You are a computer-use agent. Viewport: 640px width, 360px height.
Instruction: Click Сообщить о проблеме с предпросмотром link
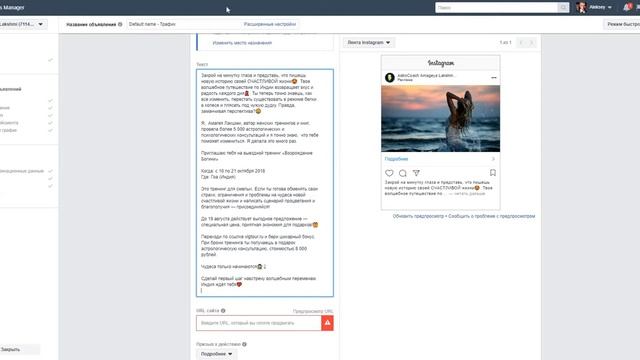pyautogui.click(x=491, y=216)
